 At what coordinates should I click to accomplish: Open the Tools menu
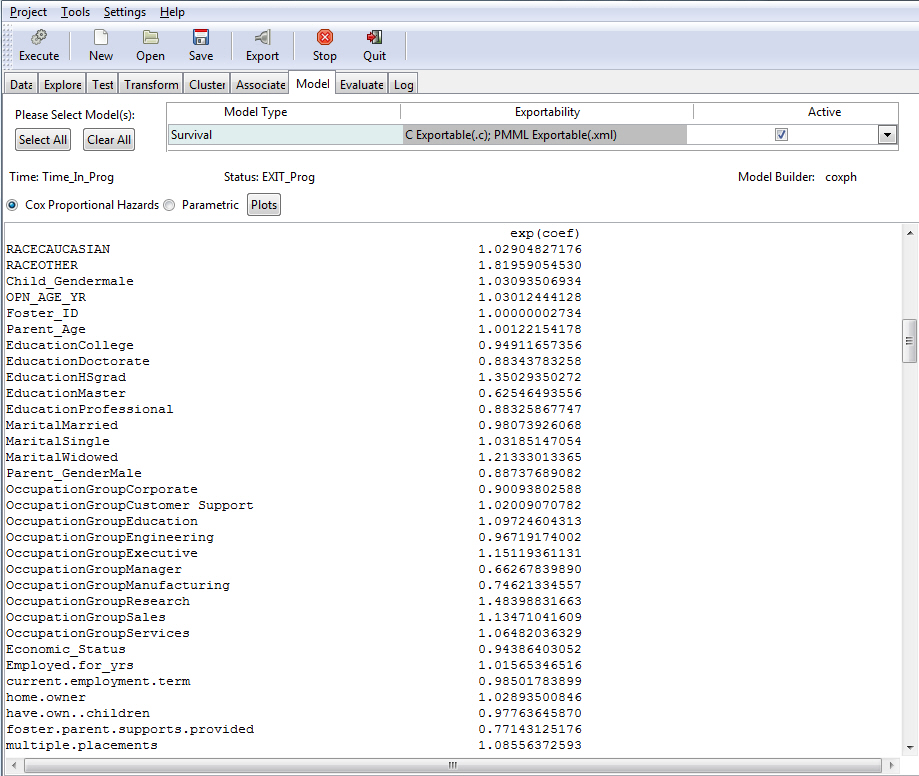76,12
